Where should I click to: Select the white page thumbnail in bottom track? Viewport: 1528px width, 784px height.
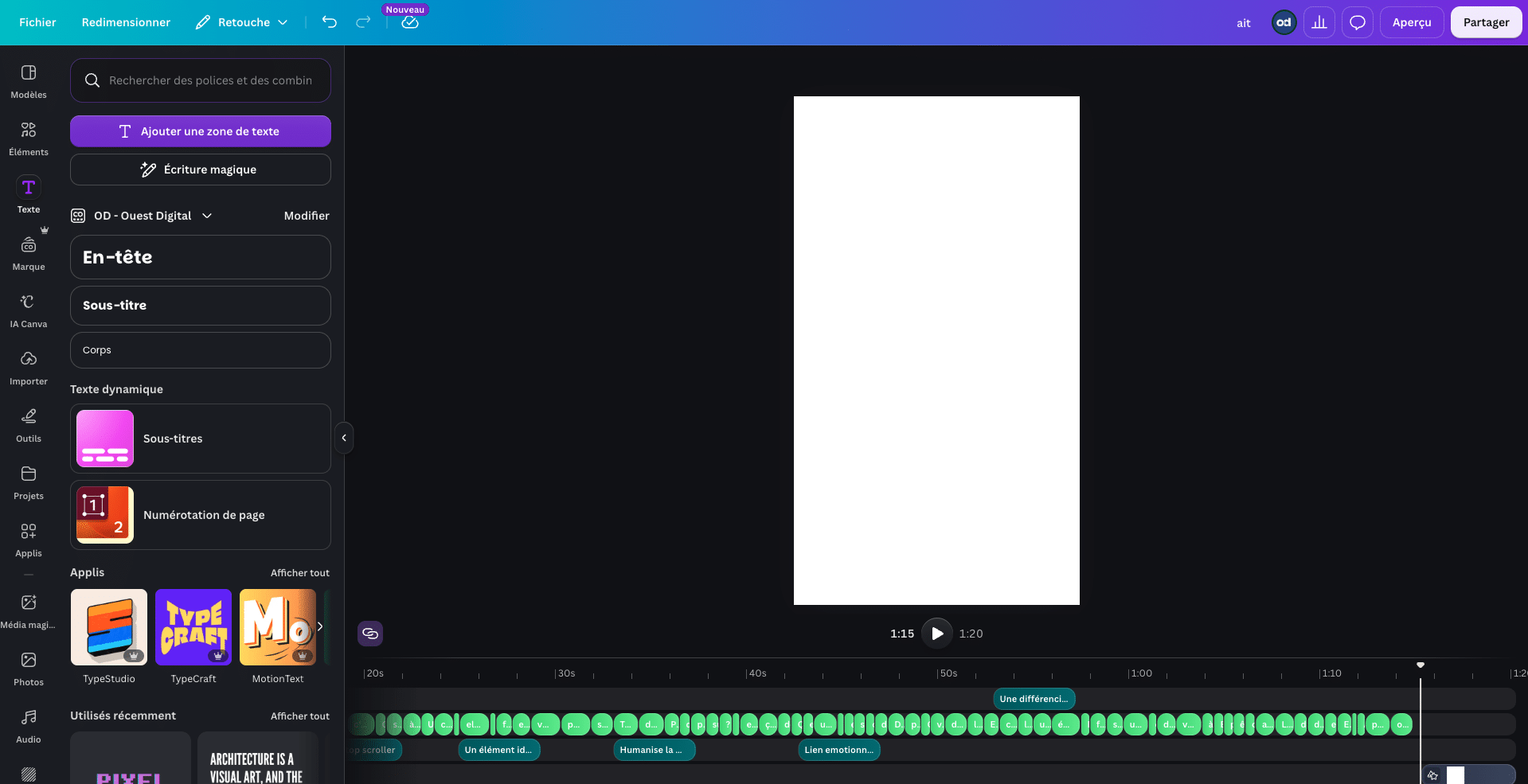(1456, 775)
